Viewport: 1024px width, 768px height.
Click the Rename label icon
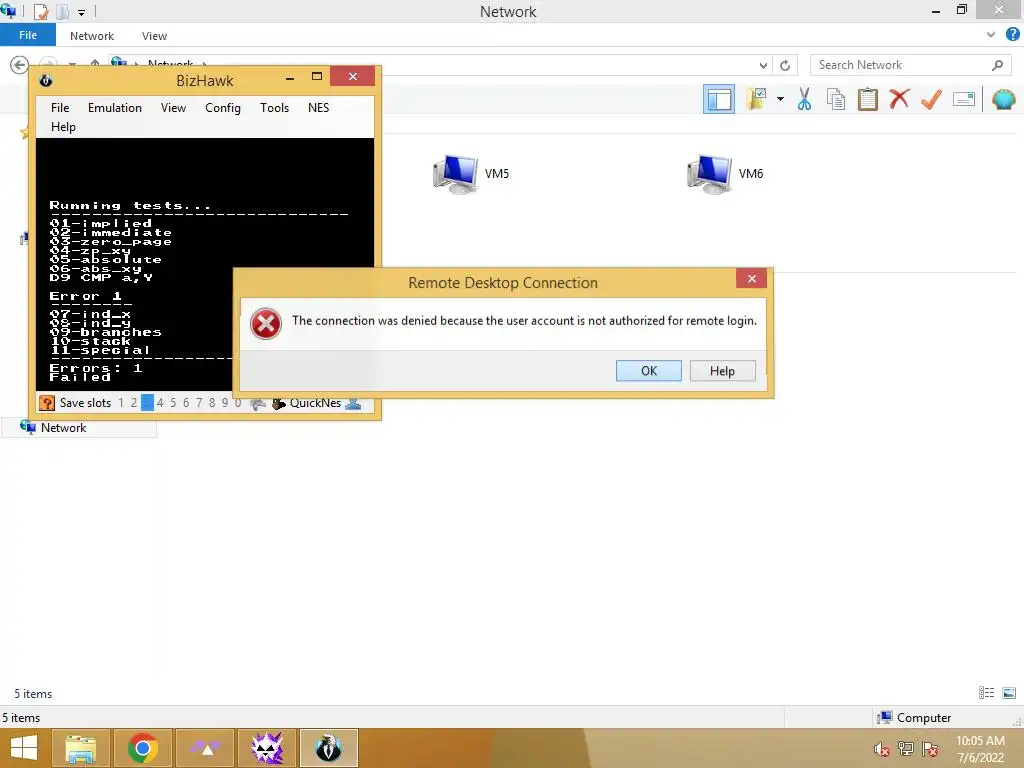tap(964, 99)
